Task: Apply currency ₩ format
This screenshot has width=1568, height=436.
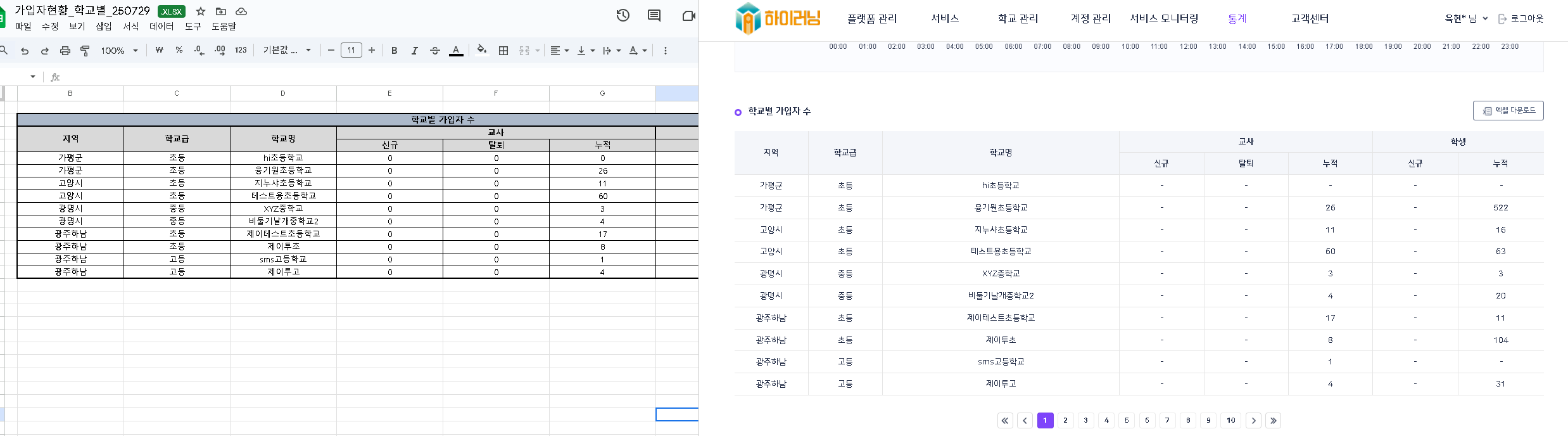Action: pos(159,50)
